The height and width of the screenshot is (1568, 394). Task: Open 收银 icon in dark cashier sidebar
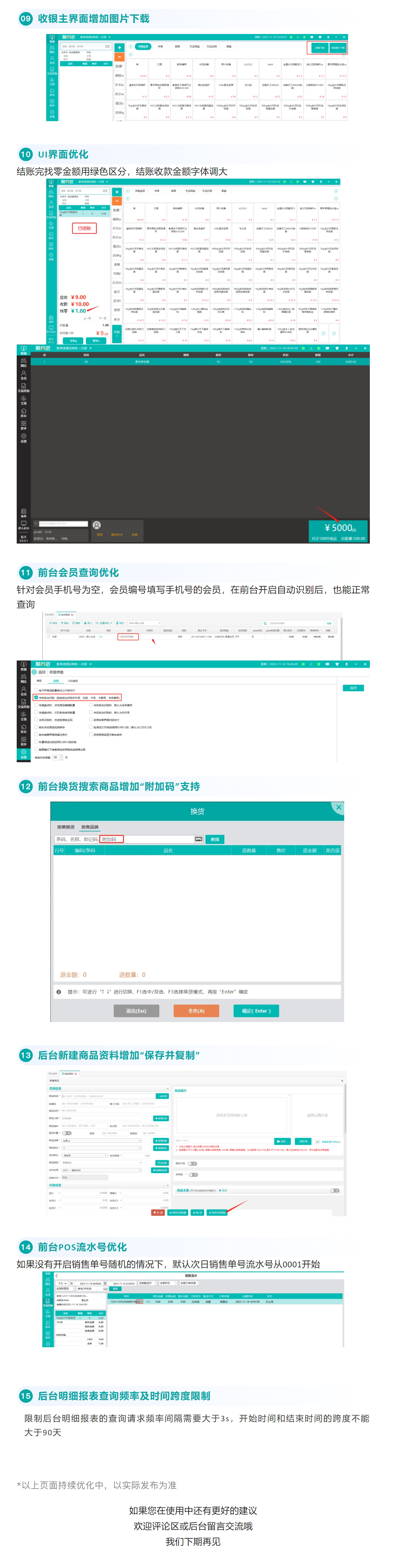(x=23, y=351)
